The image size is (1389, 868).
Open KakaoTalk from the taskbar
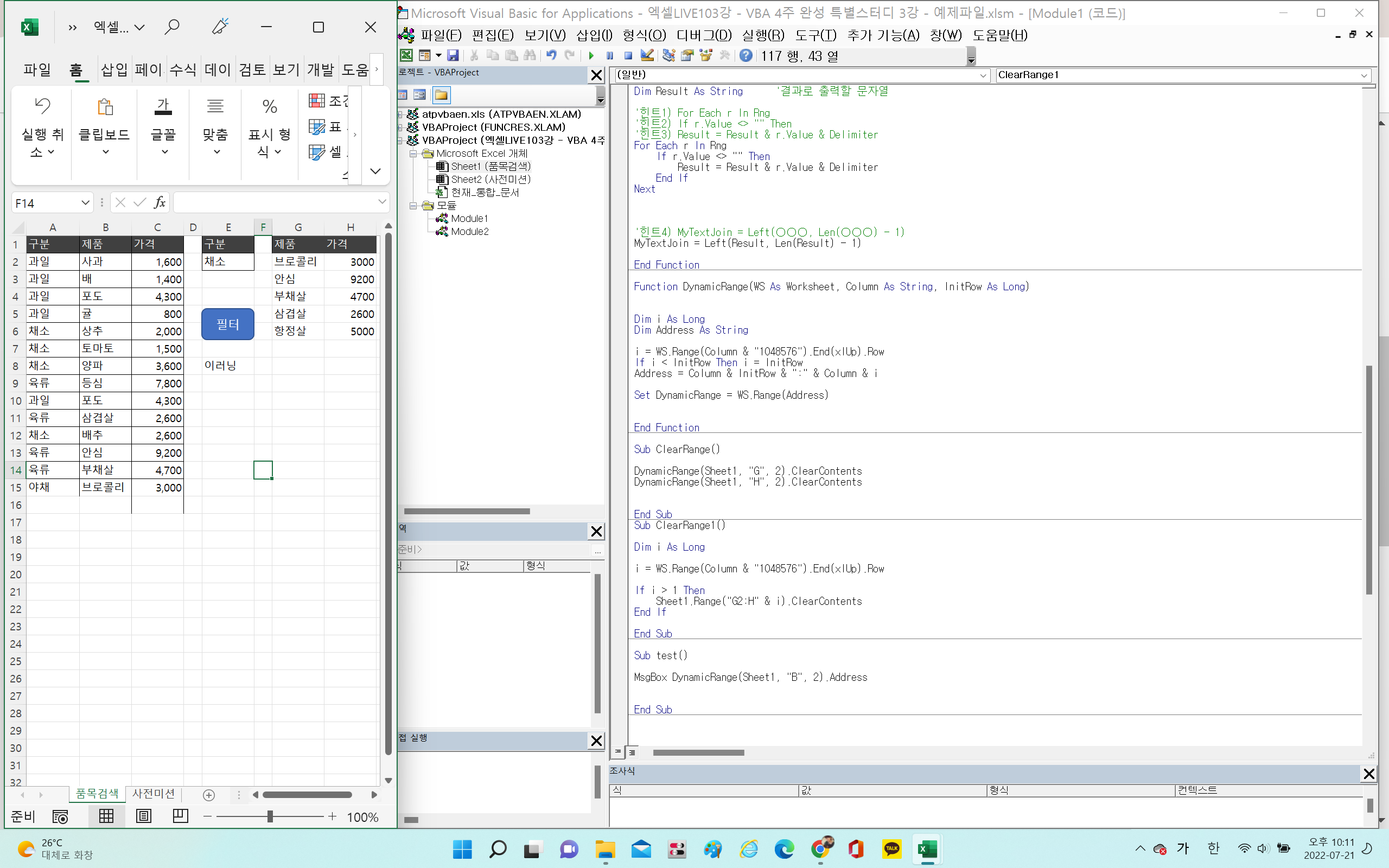[x=891, y=848]
